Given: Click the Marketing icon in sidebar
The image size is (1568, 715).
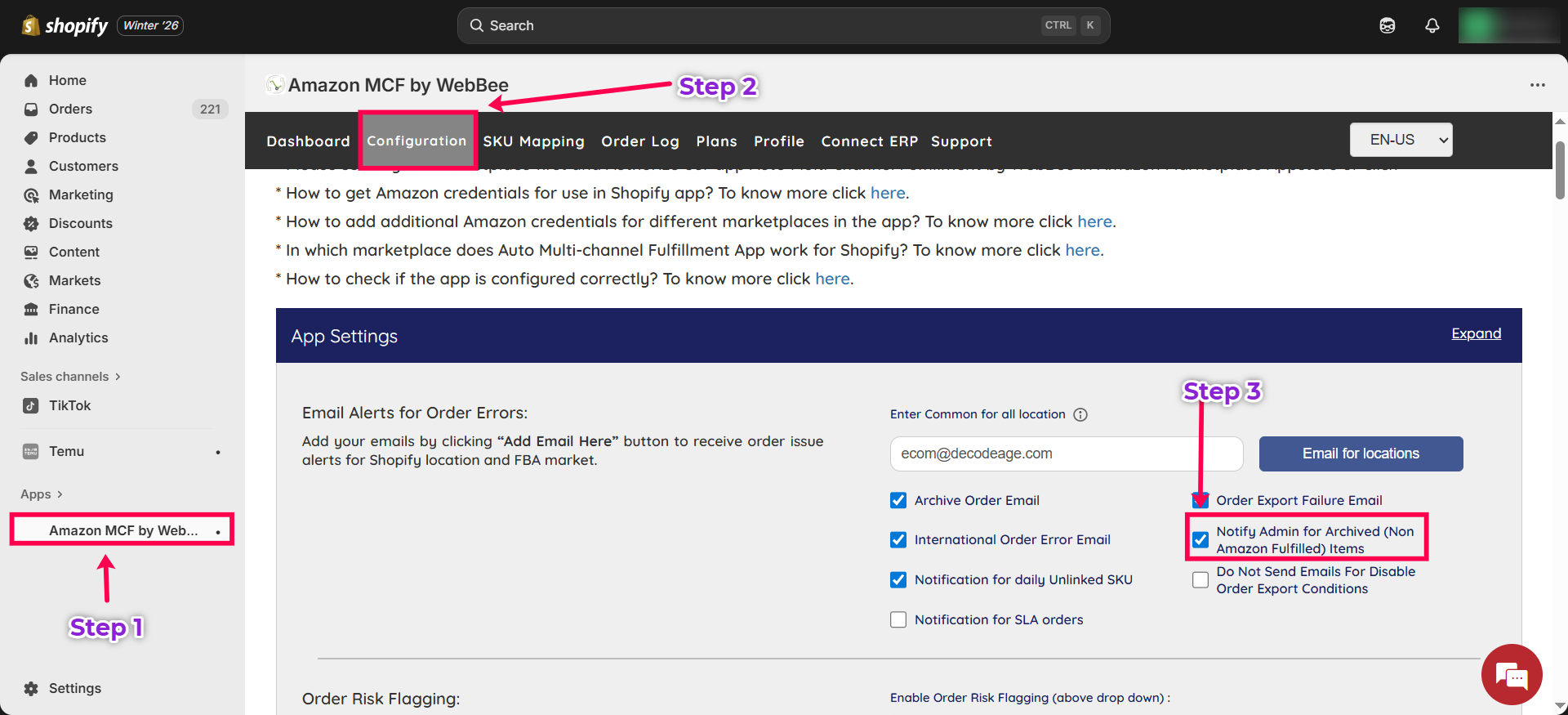Looking at the screenshot, I should click(31, 194).
